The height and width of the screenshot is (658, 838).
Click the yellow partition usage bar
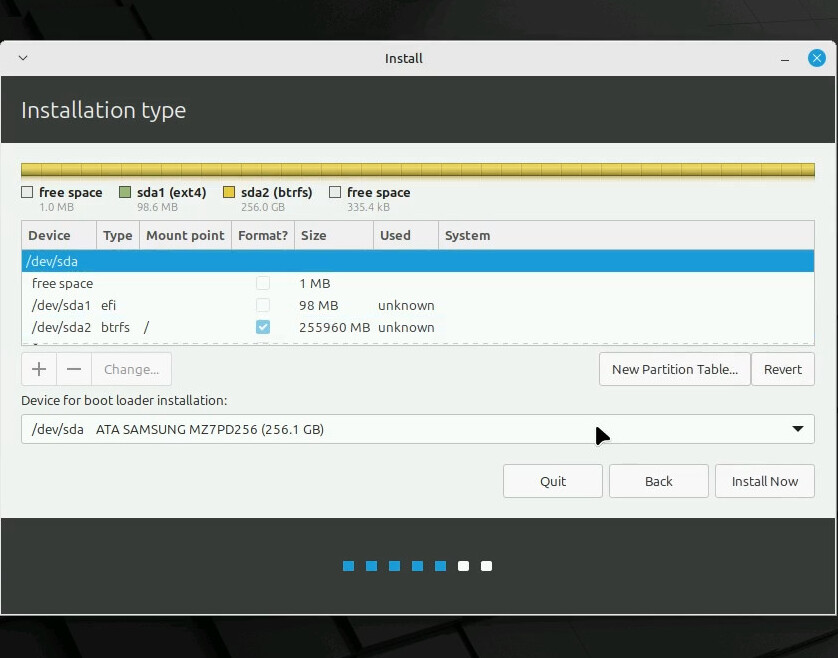tap(417, 170)
